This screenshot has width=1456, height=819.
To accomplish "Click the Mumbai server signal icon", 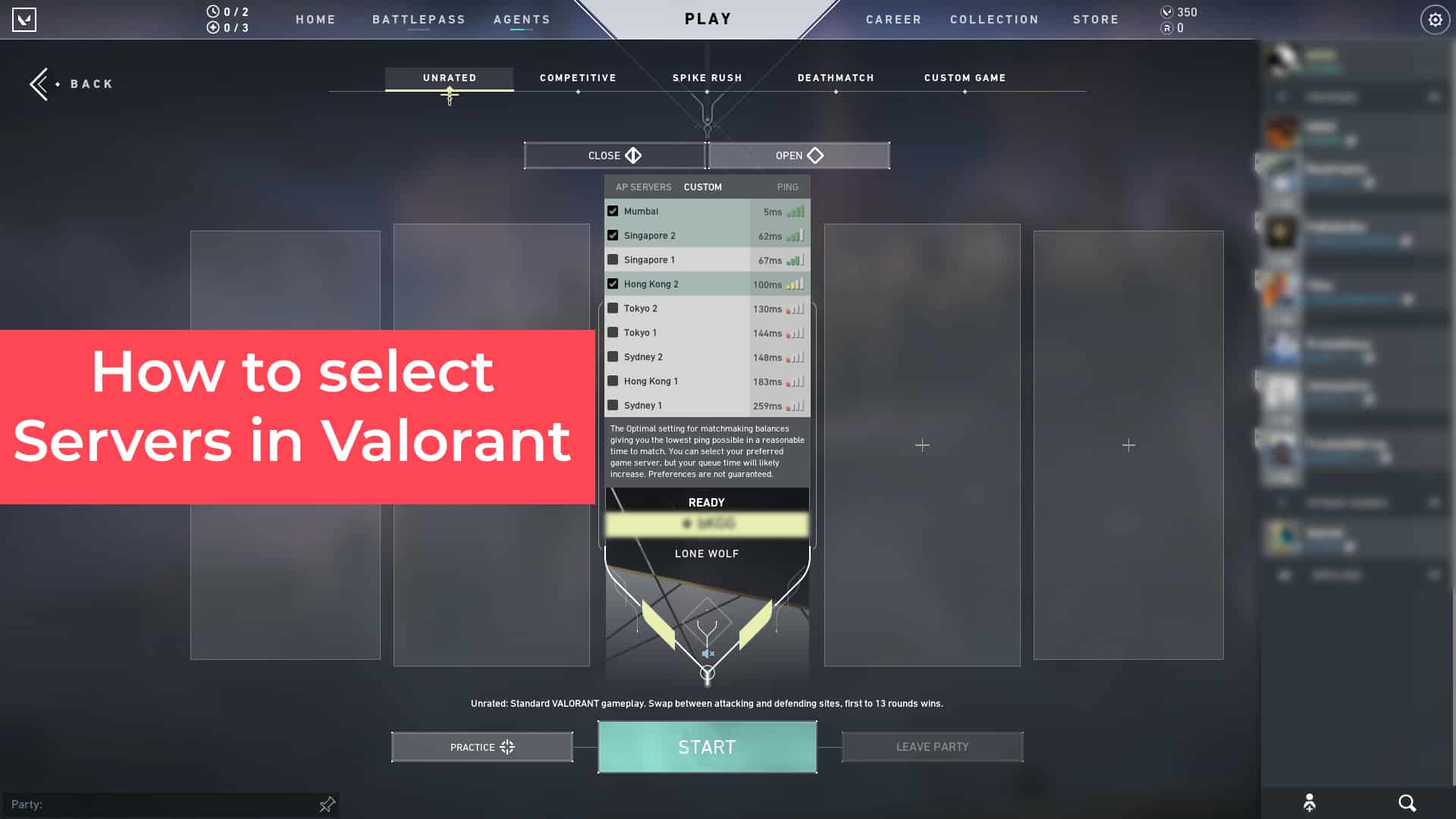I will pyautogui.click(x=796, y=211).
